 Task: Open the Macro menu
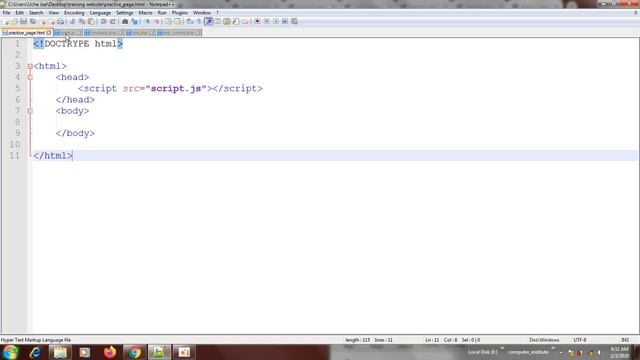[x=145, y=13]
